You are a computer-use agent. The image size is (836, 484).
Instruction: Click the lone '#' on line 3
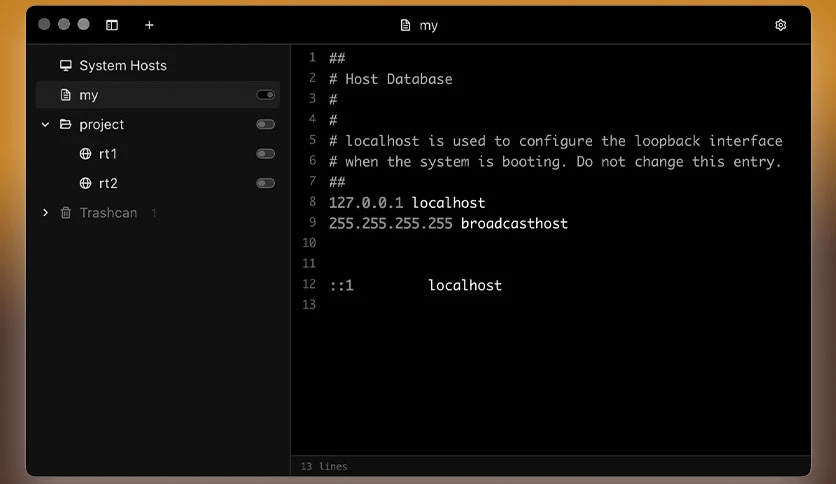click(x=333, y=100)
